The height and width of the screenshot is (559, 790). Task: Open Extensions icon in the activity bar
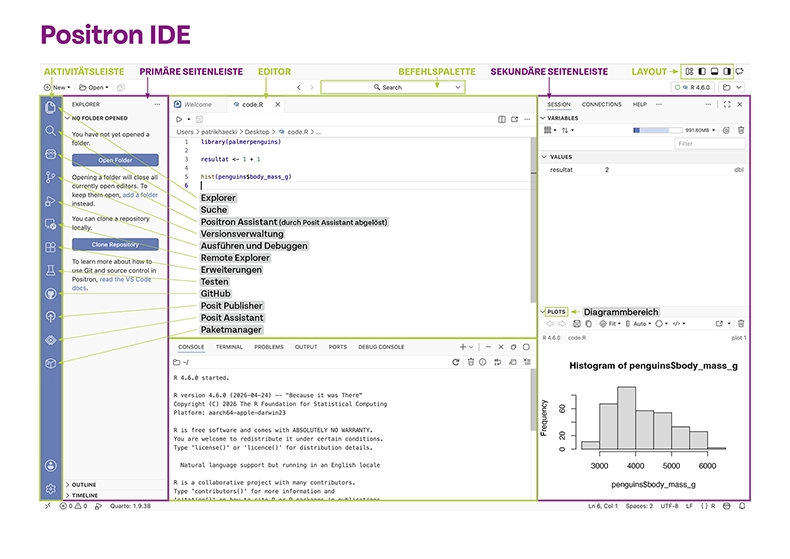click(x=50, y=247)
